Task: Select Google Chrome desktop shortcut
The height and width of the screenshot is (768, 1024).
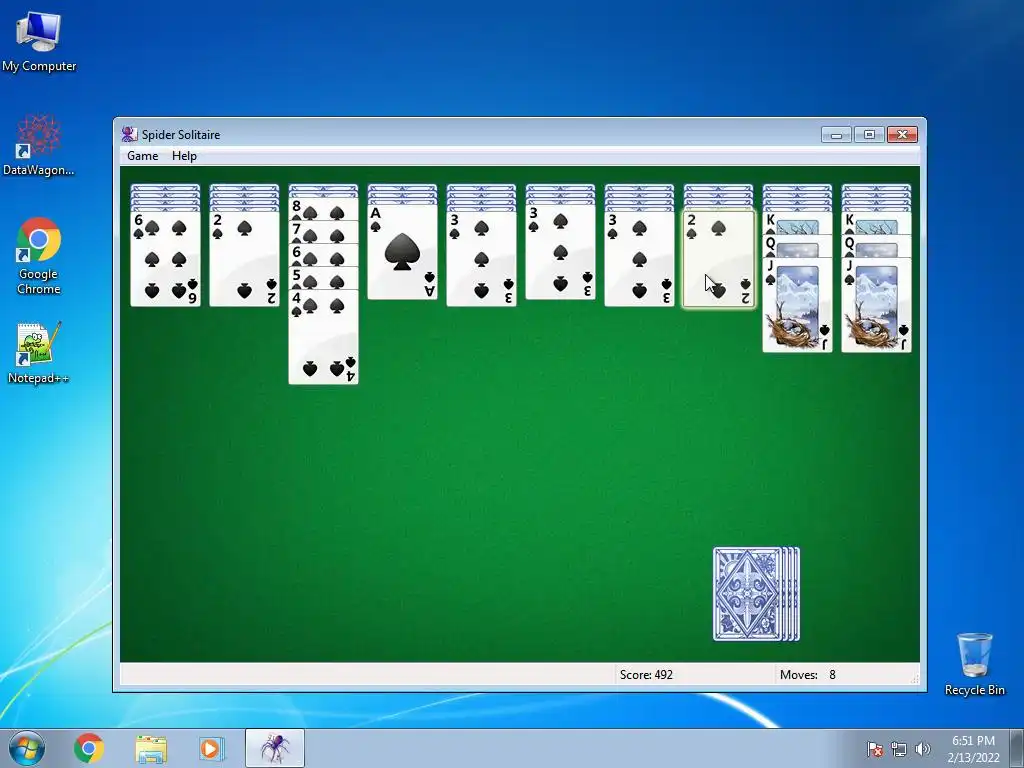Action: (x=39, y=256)
